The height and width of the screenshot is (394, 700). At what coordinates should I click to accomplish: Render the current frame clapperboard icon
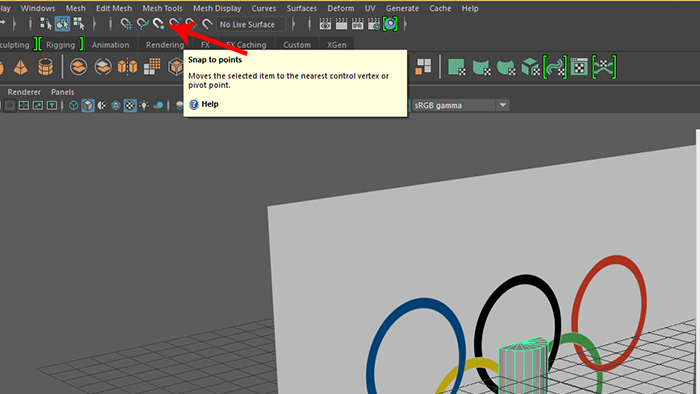(342, 24)
